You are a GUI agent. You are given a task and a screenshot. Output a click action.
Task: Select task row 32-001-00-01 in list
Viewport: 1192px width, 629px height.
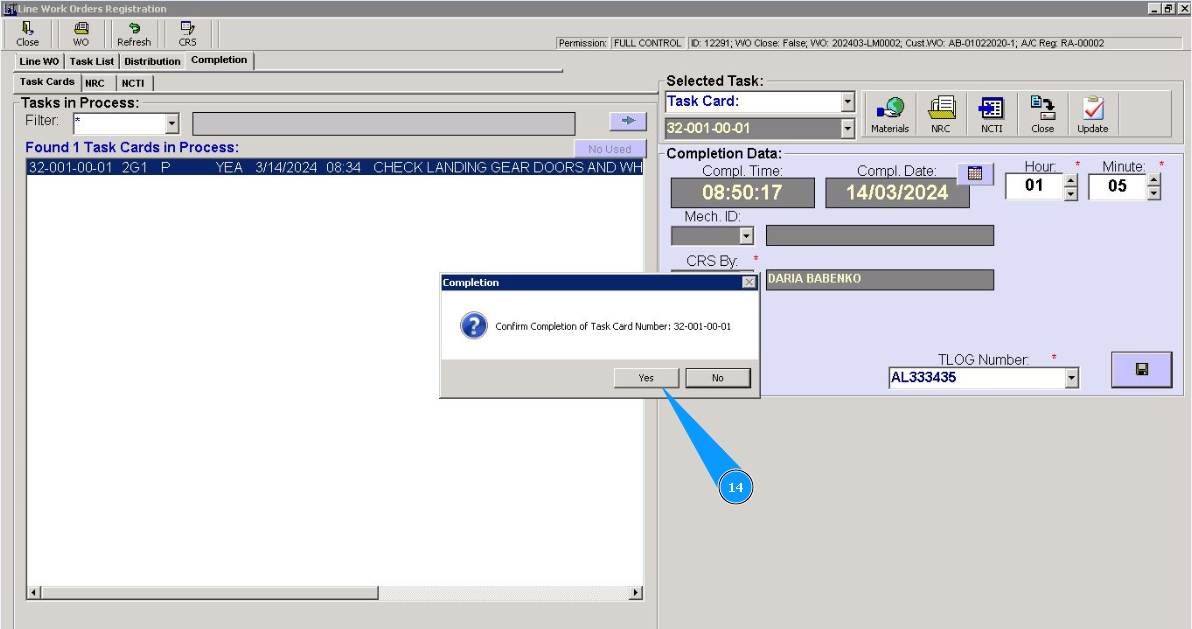[x=335, y=167]
